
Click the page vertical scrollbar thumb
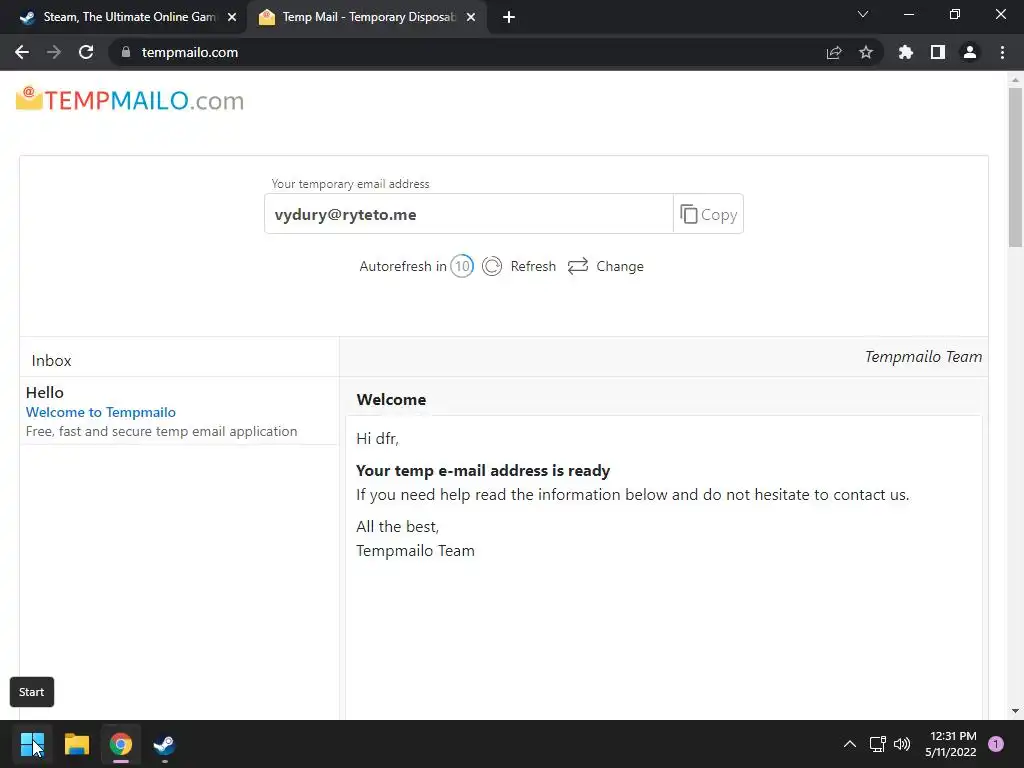click(x=1015, y=167)
